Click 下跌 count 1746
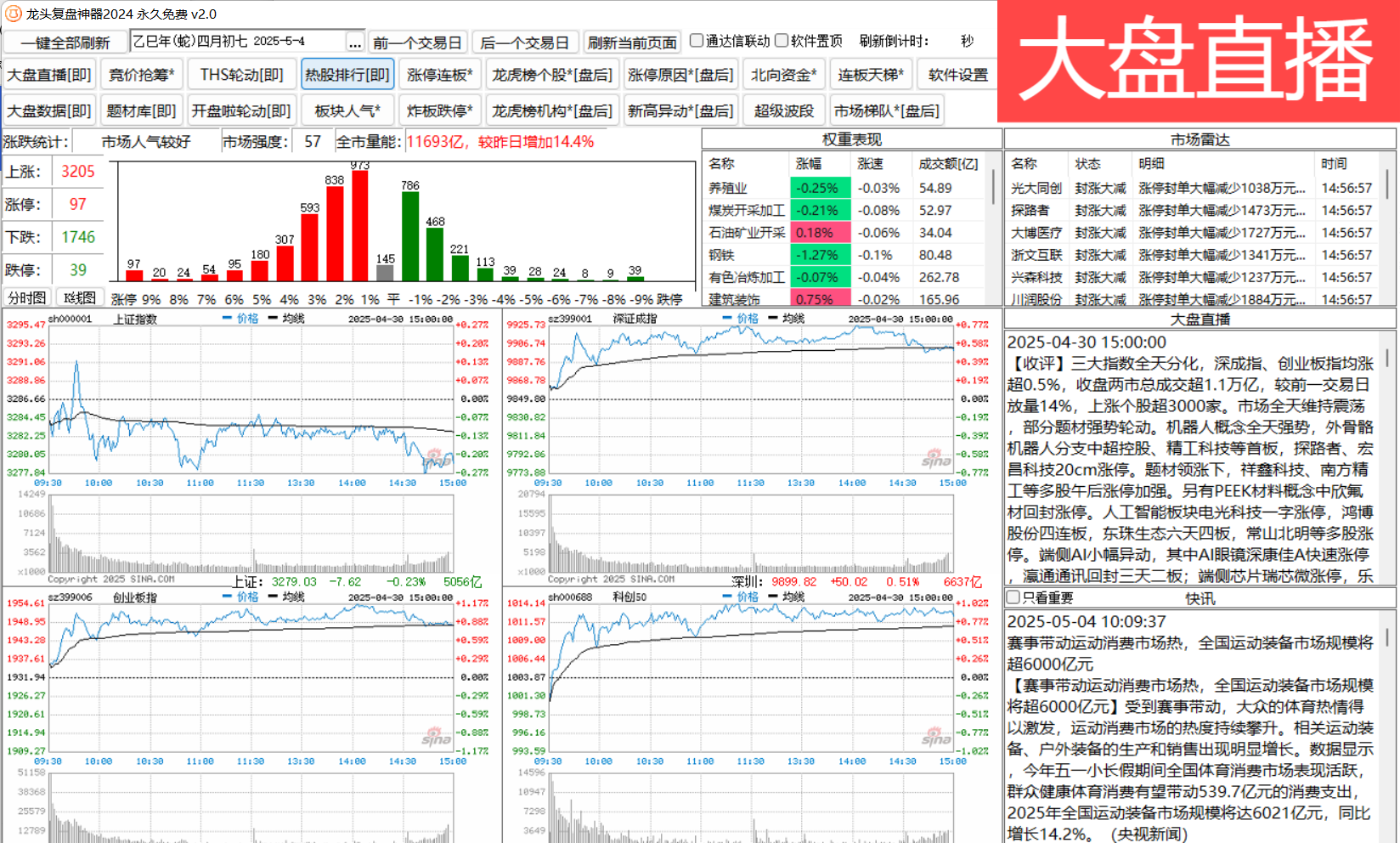This screenshot has height=843, width=1400. [x=78, y=237]
